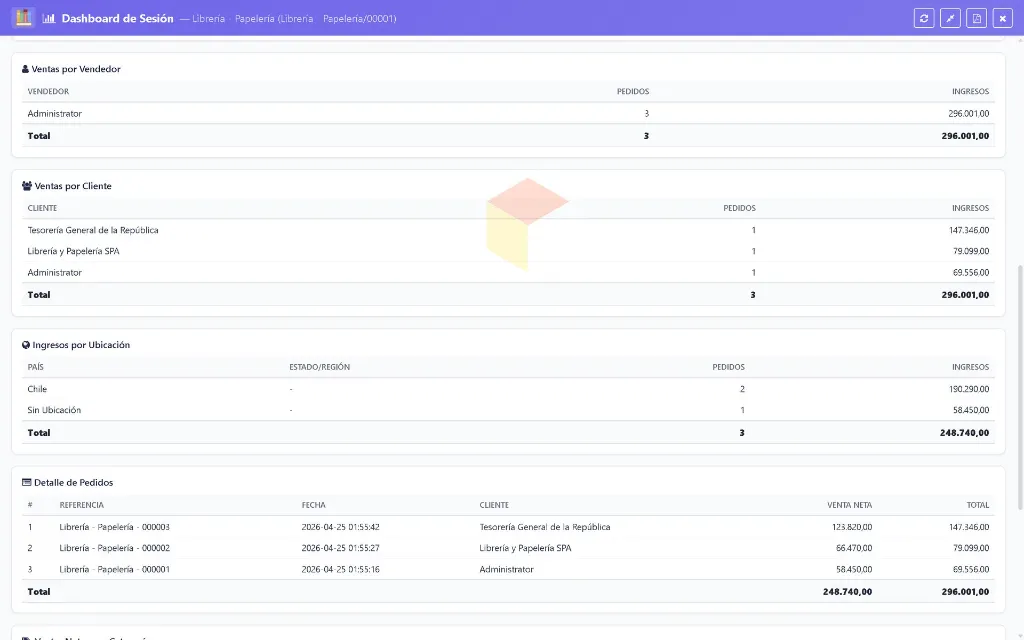Screen dimensions: 1024x640
Task: Click the PAÍS column header
Action: pyautogui.click(x=35, y=367)
